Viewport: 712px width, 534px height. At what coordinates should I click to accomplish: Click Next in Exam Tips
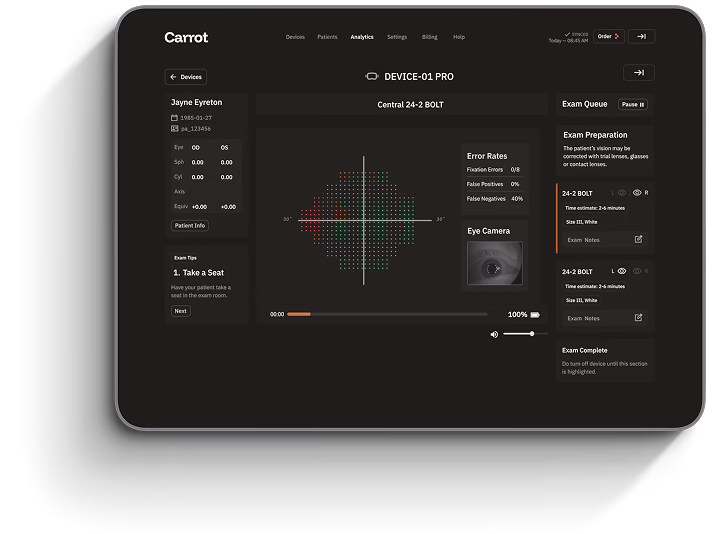181,311
